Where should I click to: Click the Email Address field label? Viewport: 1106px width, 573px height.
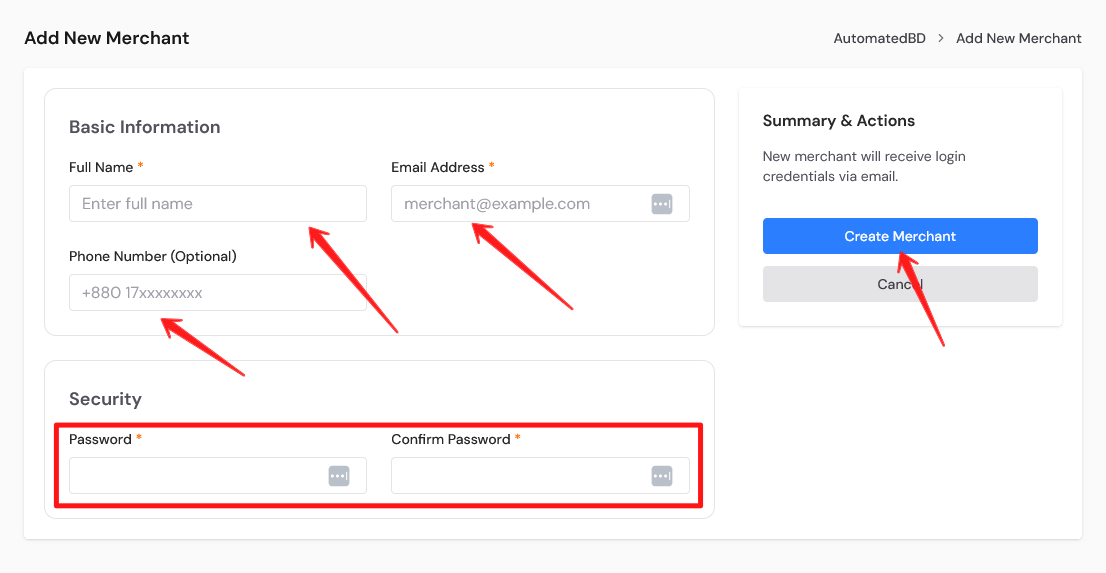tap(438, 167)
